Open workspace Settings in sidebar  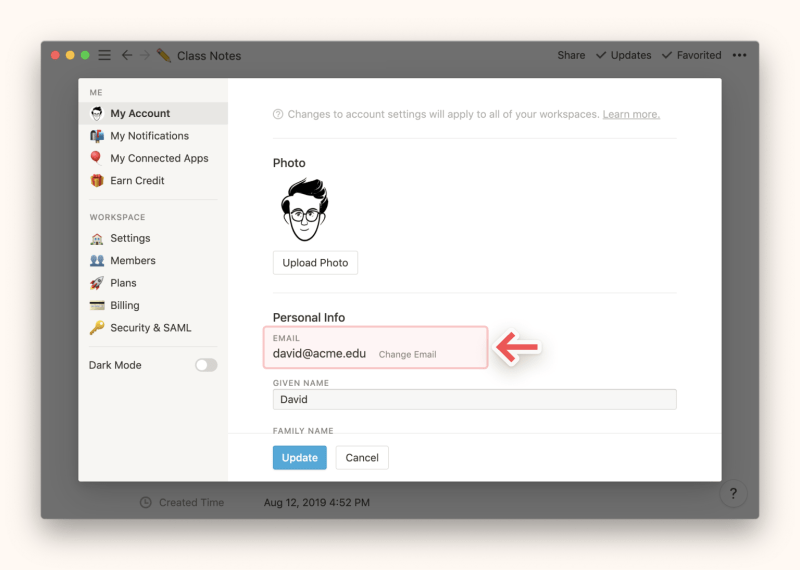[x=130, y=239]
